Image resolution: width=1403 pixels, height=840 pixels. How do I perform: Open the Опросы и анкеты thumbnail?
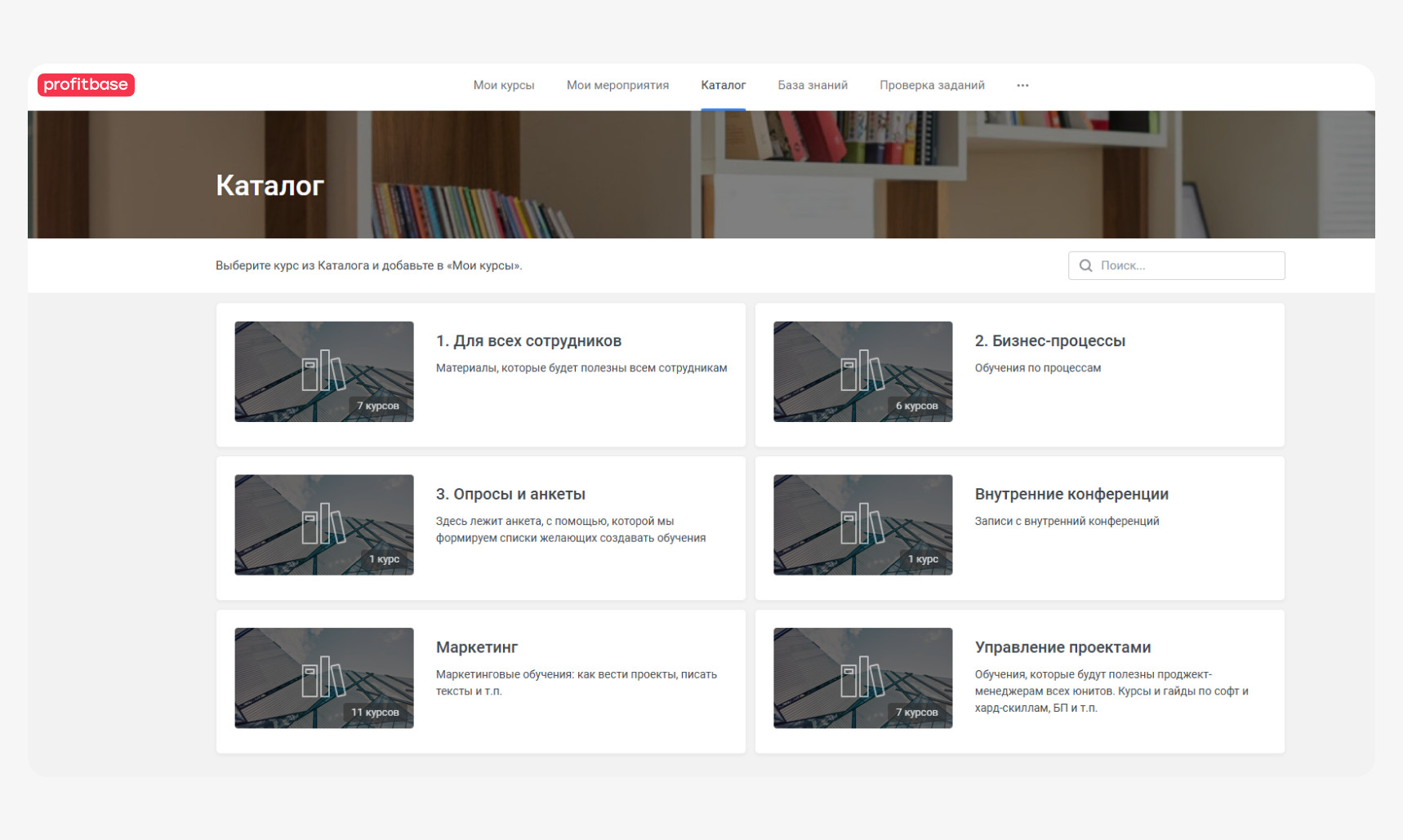323,525
